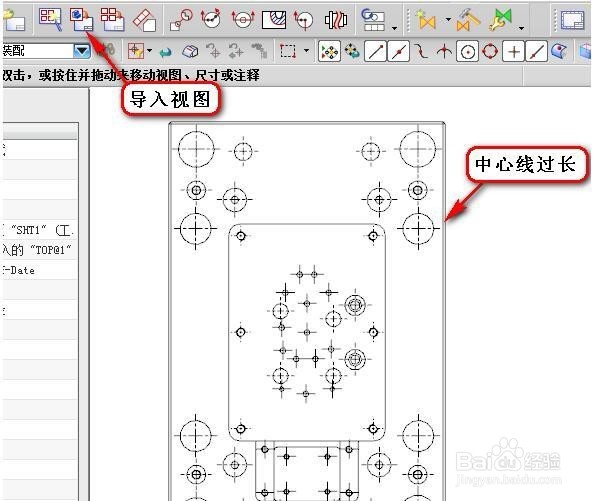
Task: Click the Update Views icon
Action: click(373, 20)
